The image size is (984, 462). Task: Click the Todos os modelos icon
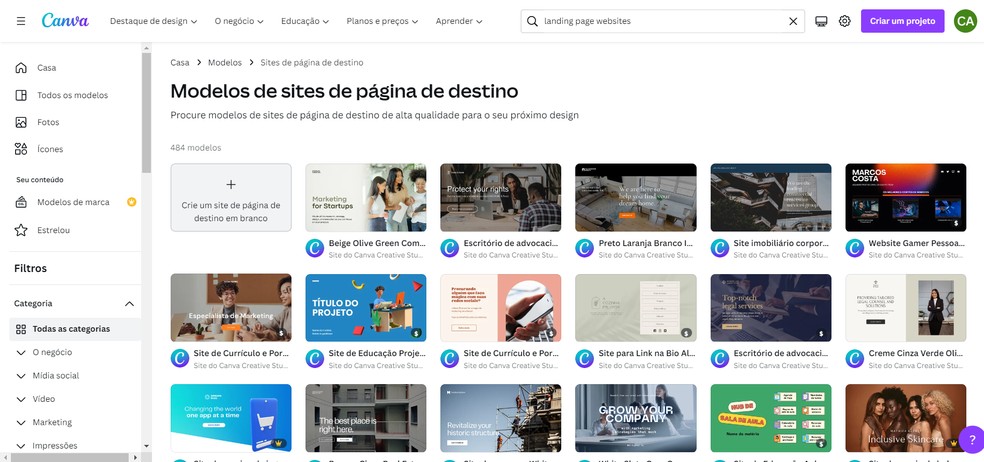(x=21, y=95)
